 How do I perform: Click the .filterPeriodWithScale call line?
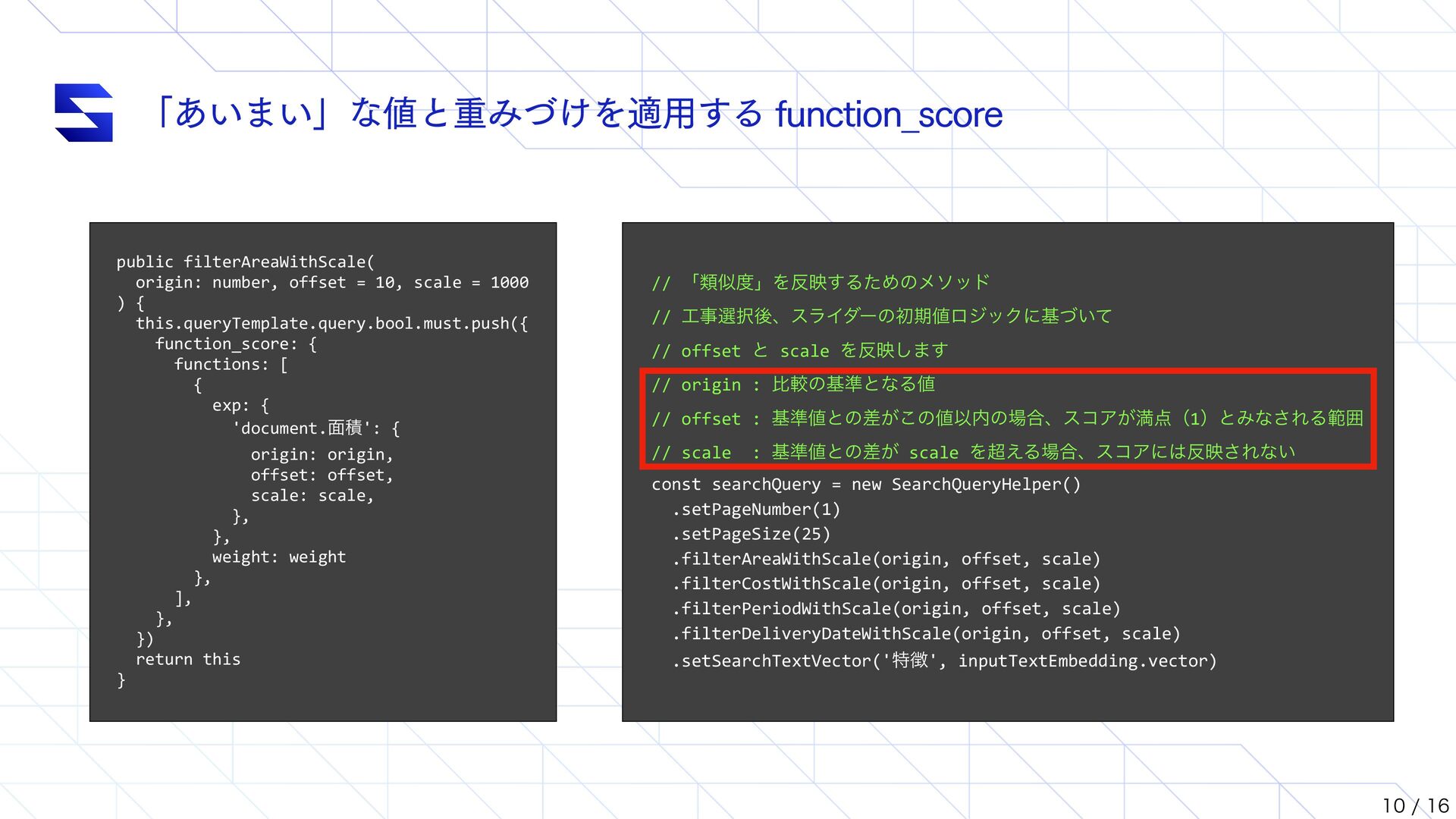coord(895,609)
